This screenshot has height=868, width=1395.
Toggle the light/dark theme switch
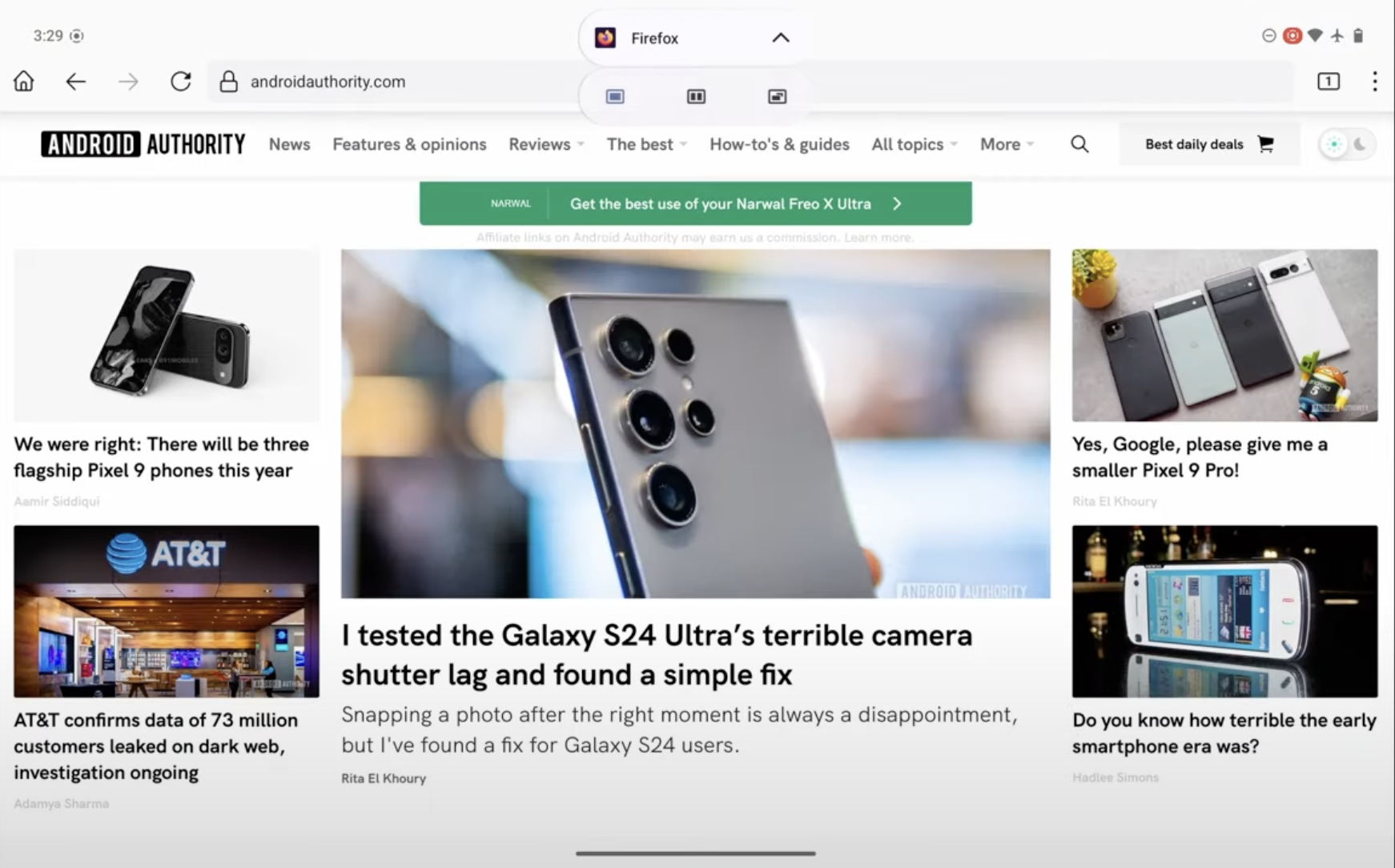pyautogui.click(x=1347, y=144)
